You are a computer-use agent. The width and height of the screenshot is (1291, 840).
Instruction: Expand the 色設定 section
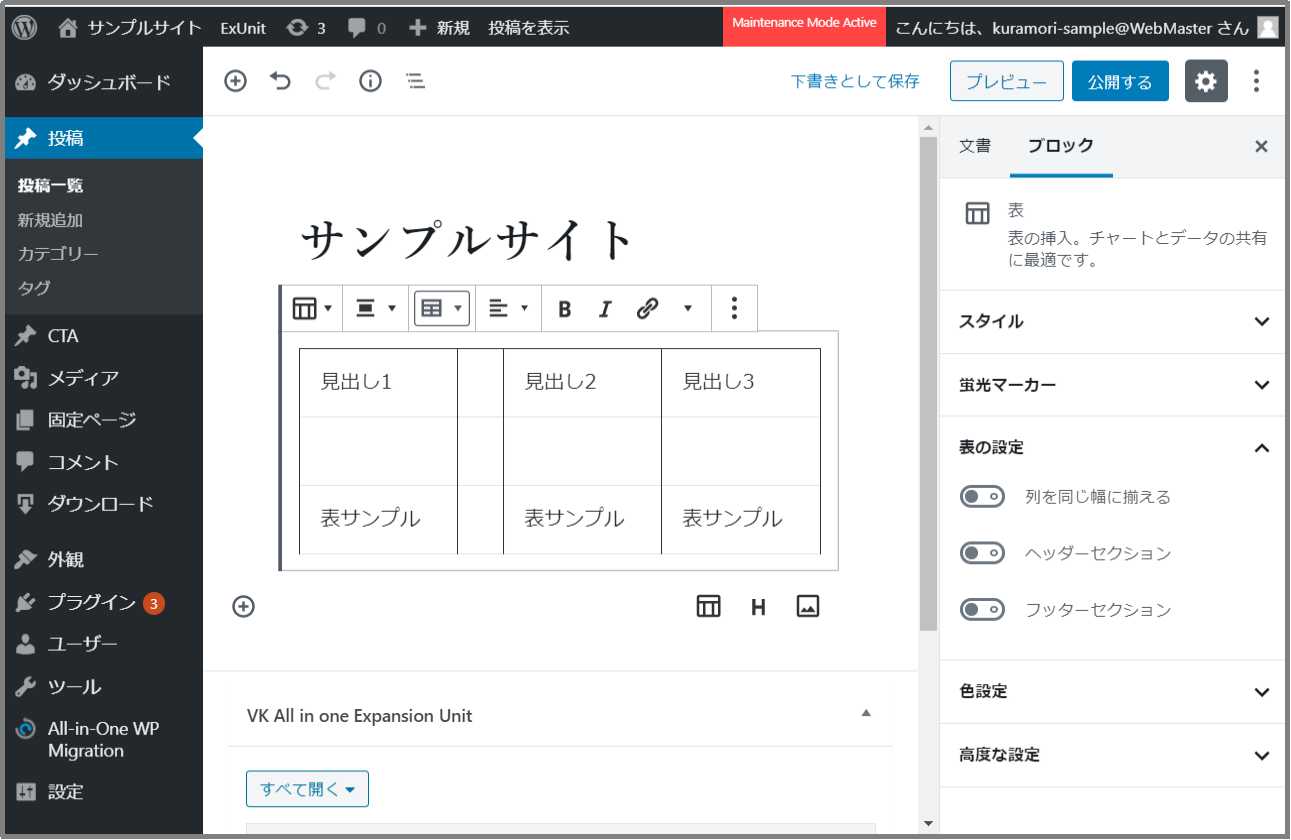click(x=1112, y=692)
